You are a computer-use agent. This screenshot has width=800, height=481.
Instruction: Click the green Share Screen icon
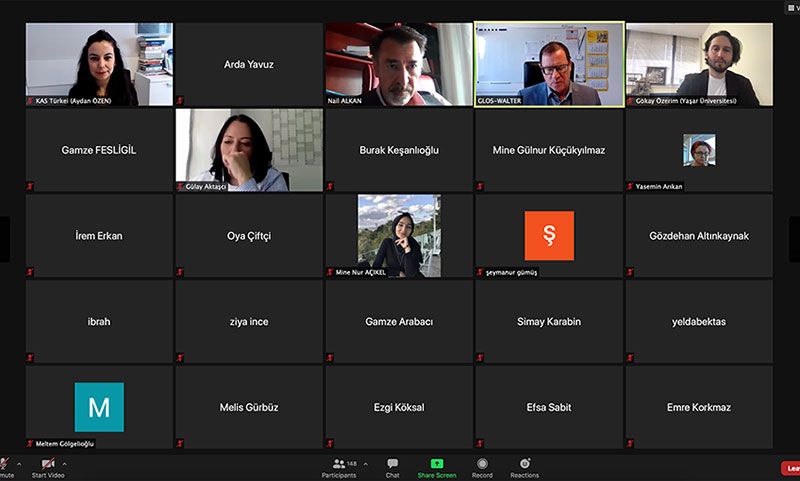pos(437,464)
